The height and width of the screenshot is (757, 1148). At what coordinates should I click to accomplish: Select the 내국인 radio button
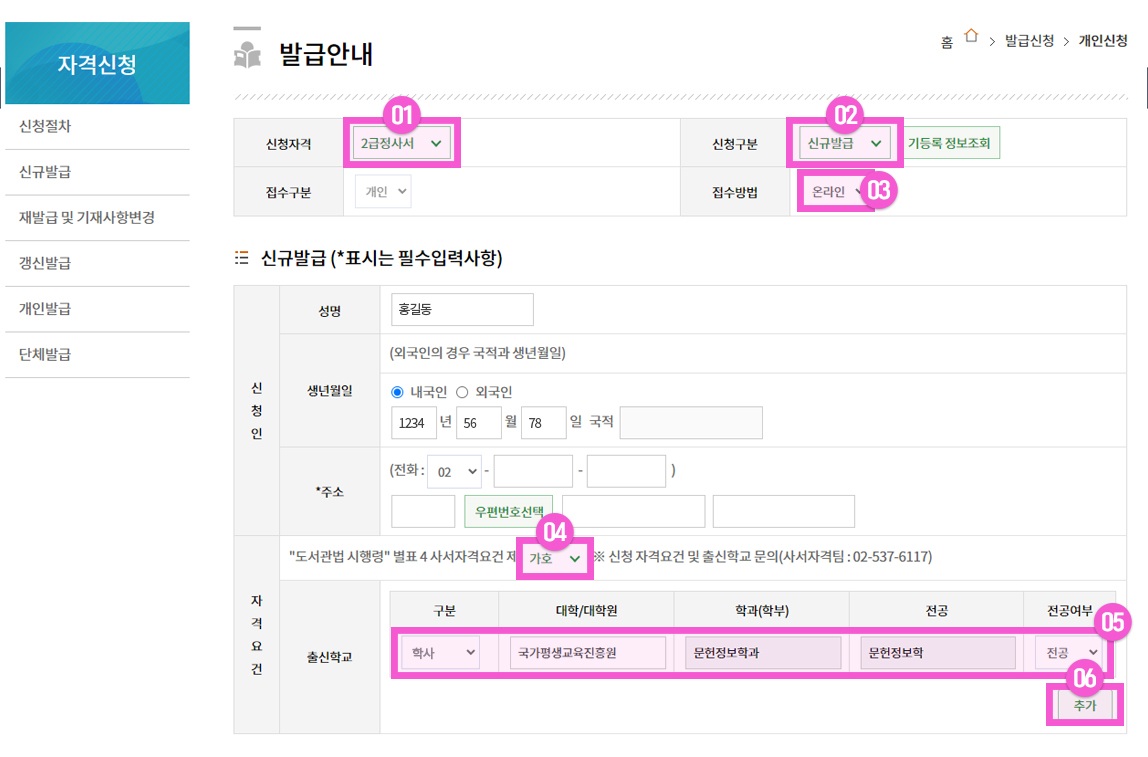[397, 392]
